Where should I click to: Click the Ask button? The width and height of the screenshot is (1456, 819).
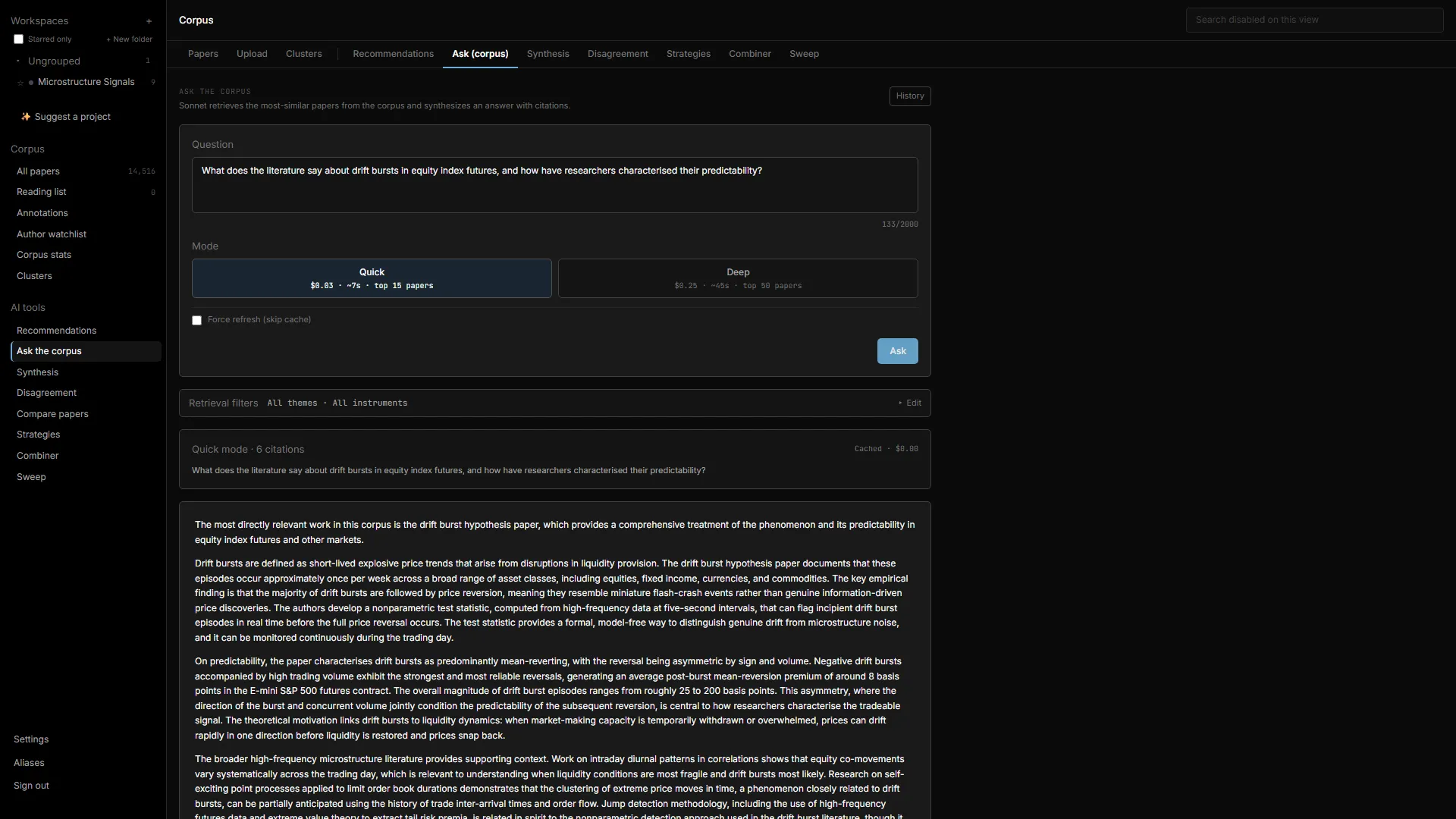(x=898, y=351)
